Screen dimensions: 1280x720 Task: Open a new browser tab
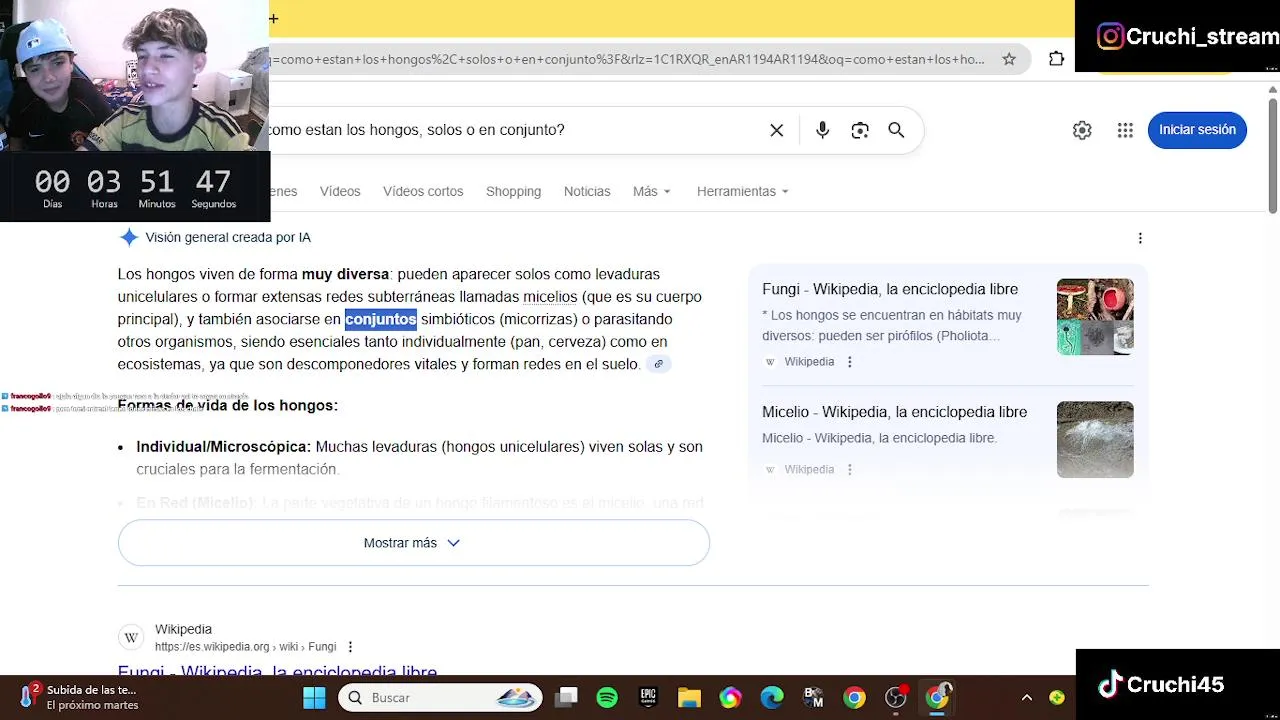tap(273, 18)
